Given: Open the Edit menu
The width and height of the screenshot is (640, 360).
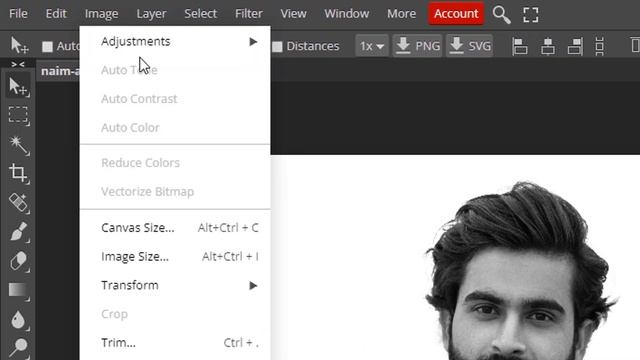Looking at the screenshot, I should click(x=56, y=13).
